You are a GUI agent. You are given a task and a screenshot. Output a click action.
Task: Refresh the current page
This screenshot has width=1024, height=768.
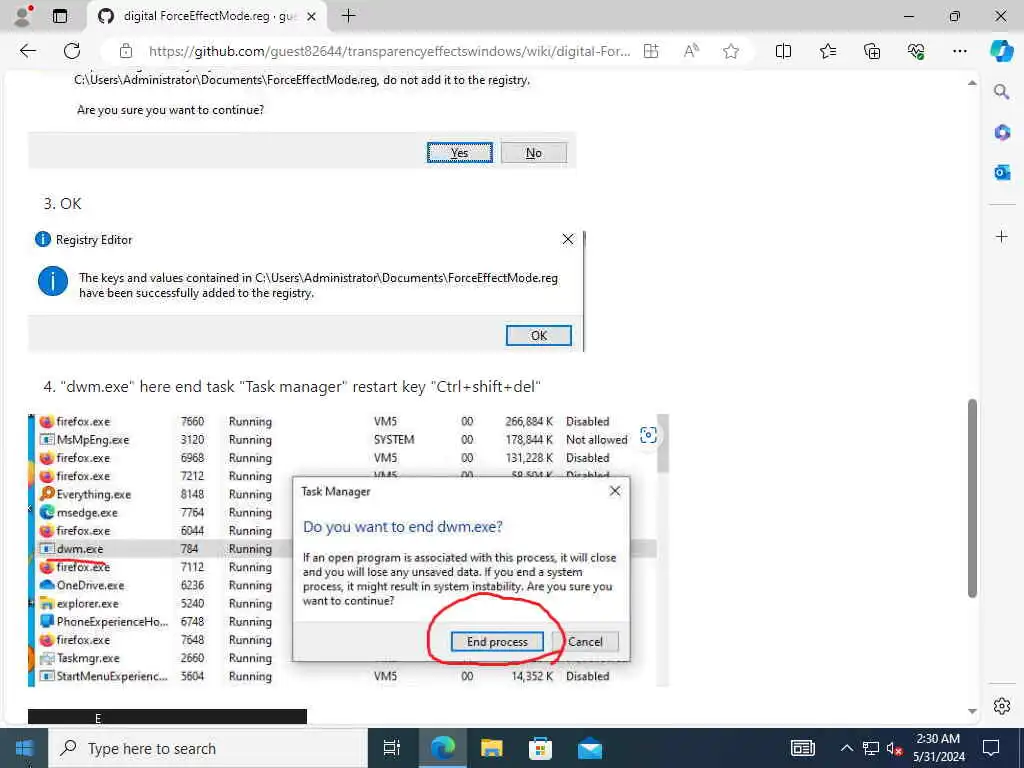(72, 51)
